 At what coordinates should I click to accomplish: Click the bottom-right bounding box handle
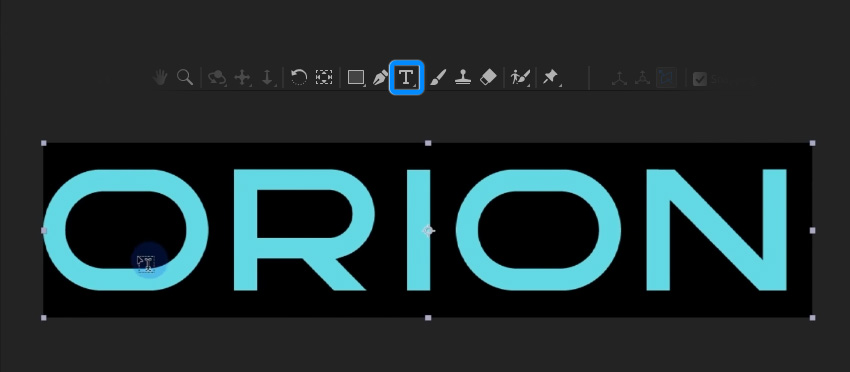[812, 318]
